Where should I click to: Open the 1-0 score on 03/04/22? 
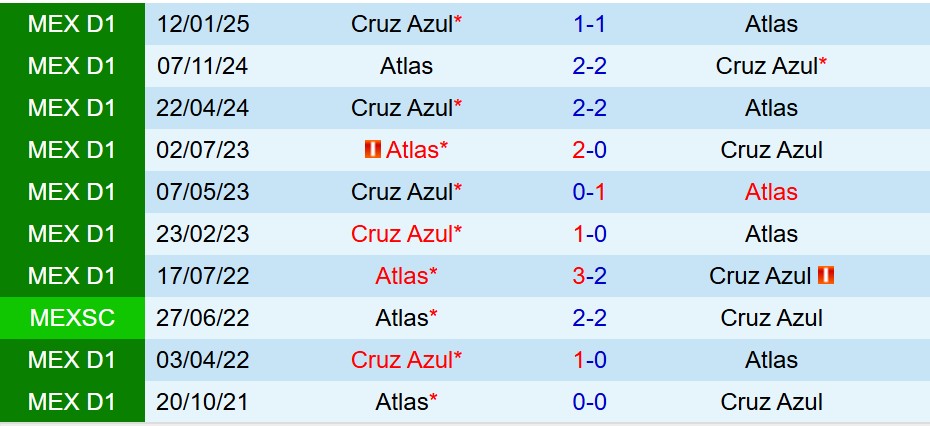(589, 360)
